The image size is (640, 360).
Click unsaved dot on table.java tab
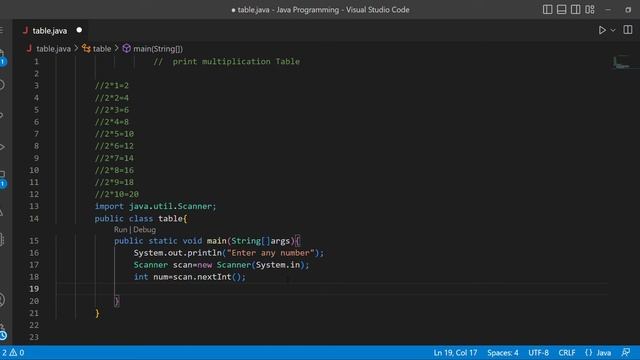click(x=79, y=30)
